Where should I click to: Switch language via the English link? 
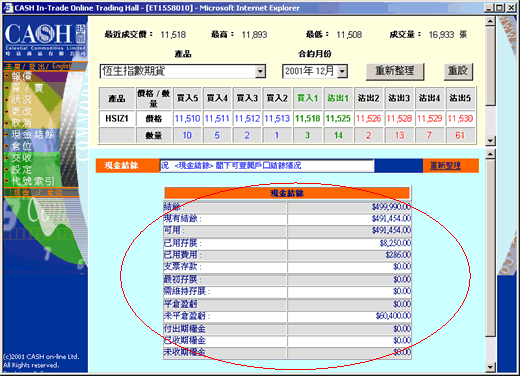pos(62,66)
